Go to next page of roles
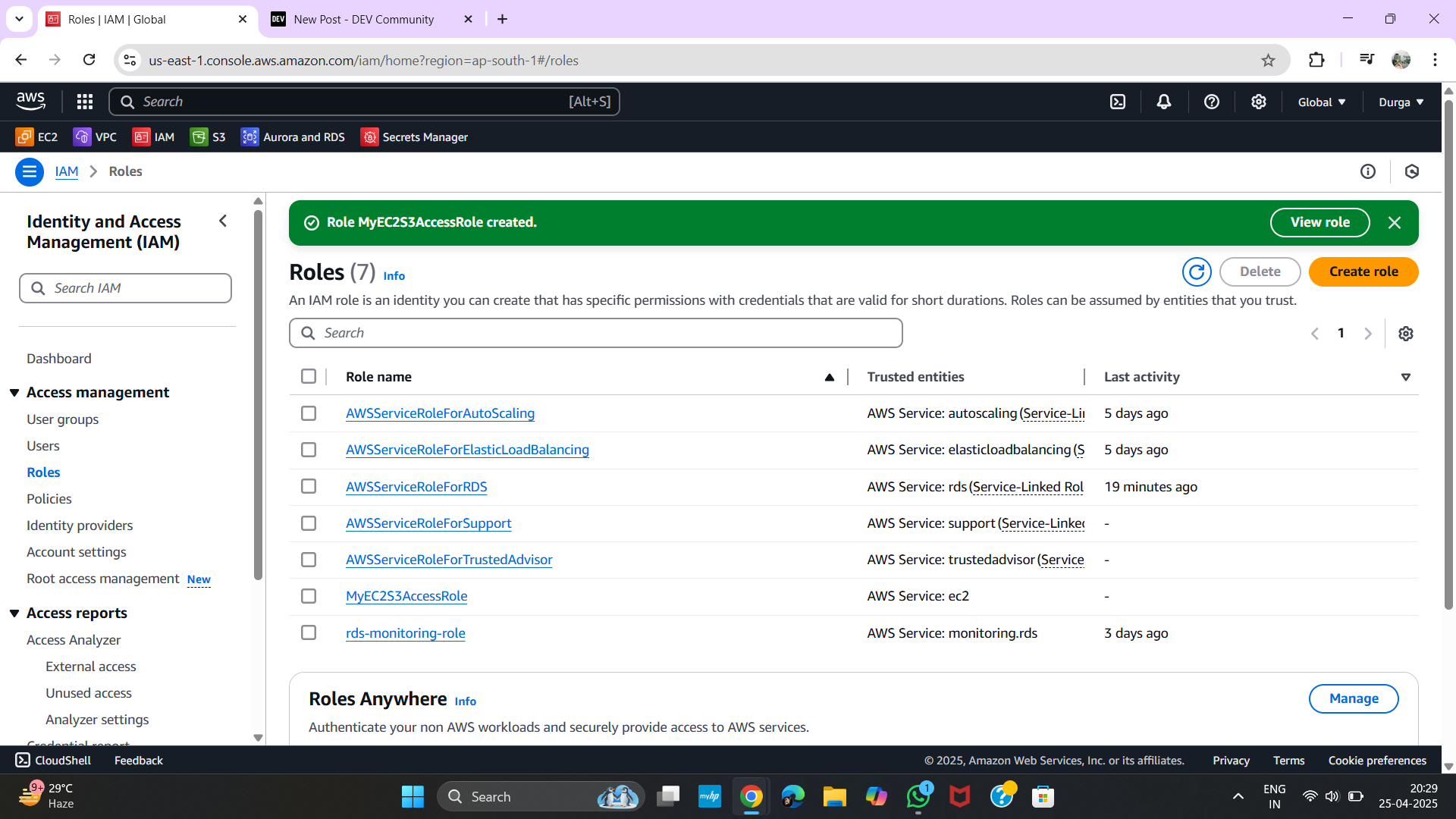 pyautogui.click(x=1368, y=334)
